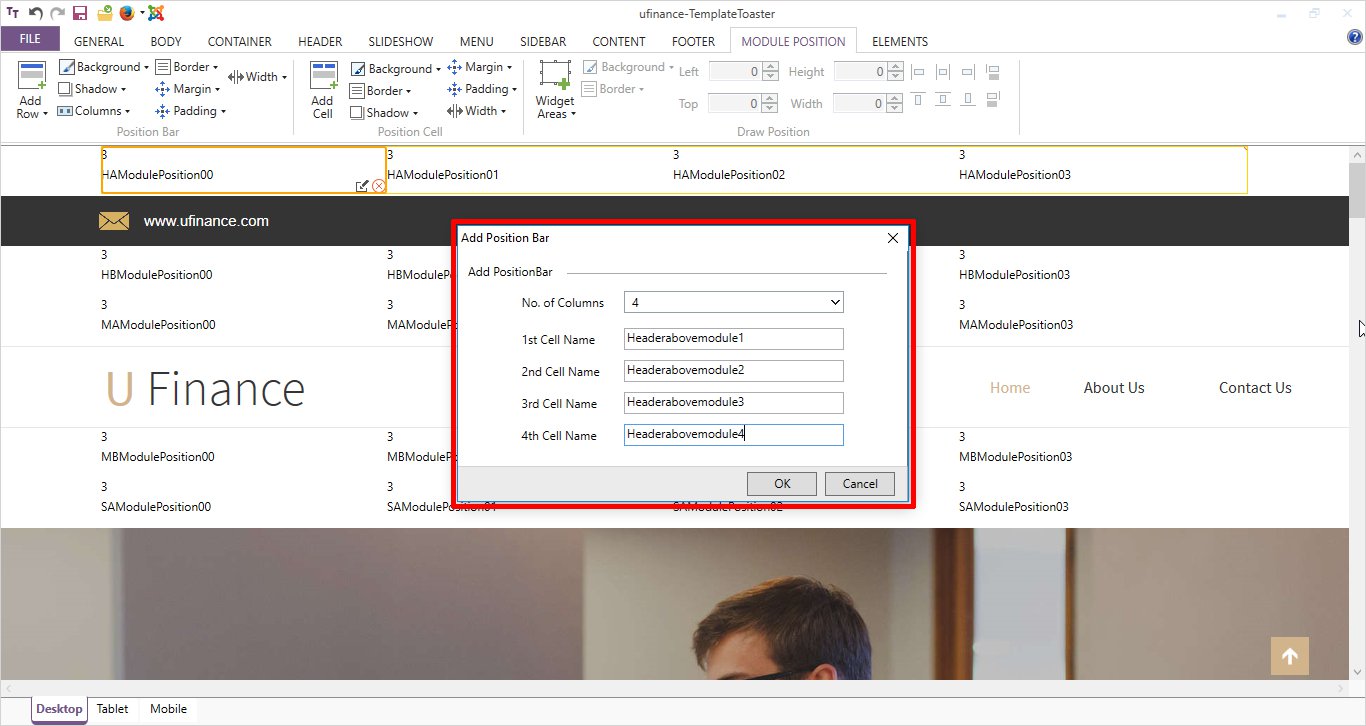Open the help question mark icon

1355,38
